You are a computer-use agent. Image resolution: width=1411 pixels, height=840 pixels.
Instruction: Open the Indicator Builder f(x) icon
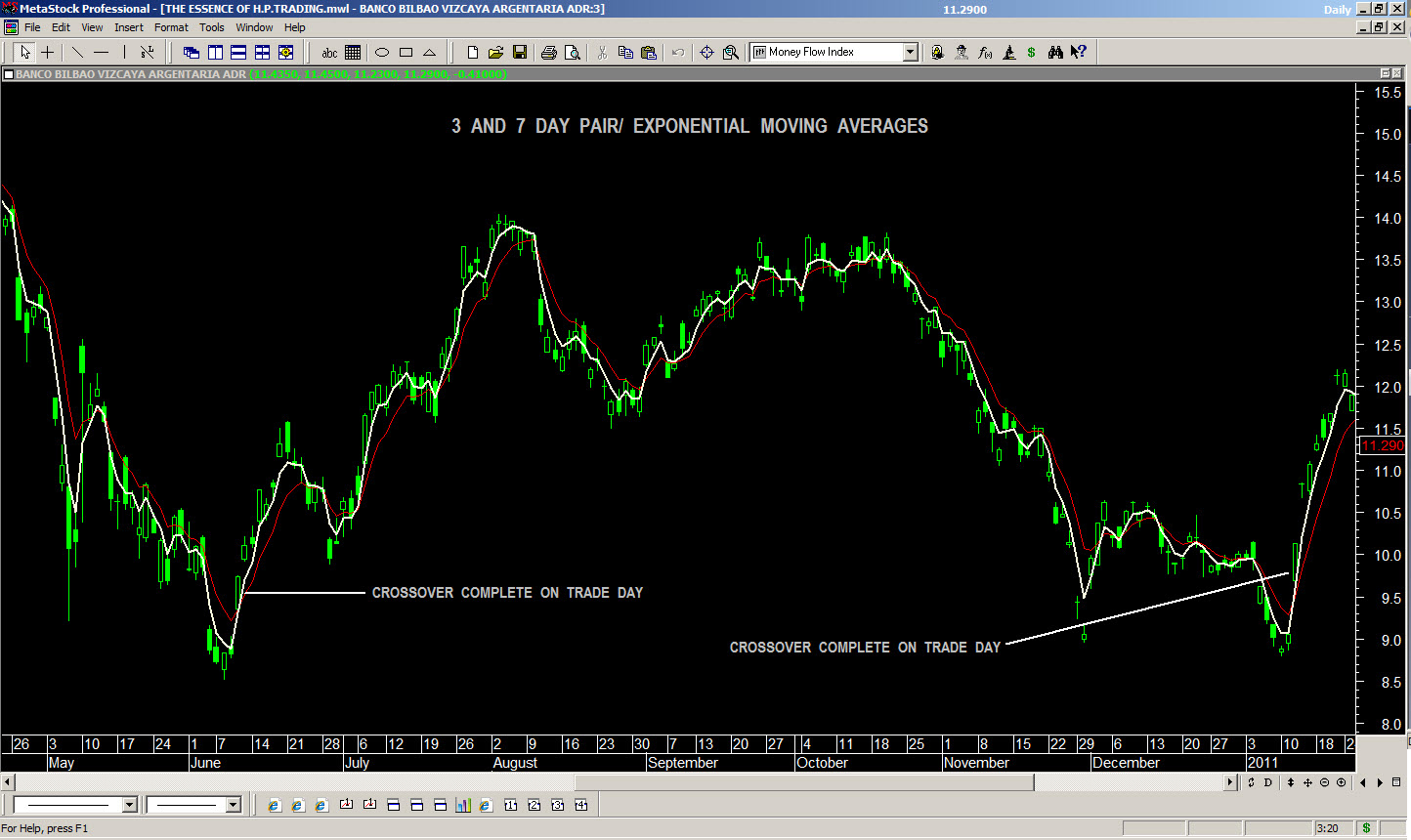tap(985, 53)
